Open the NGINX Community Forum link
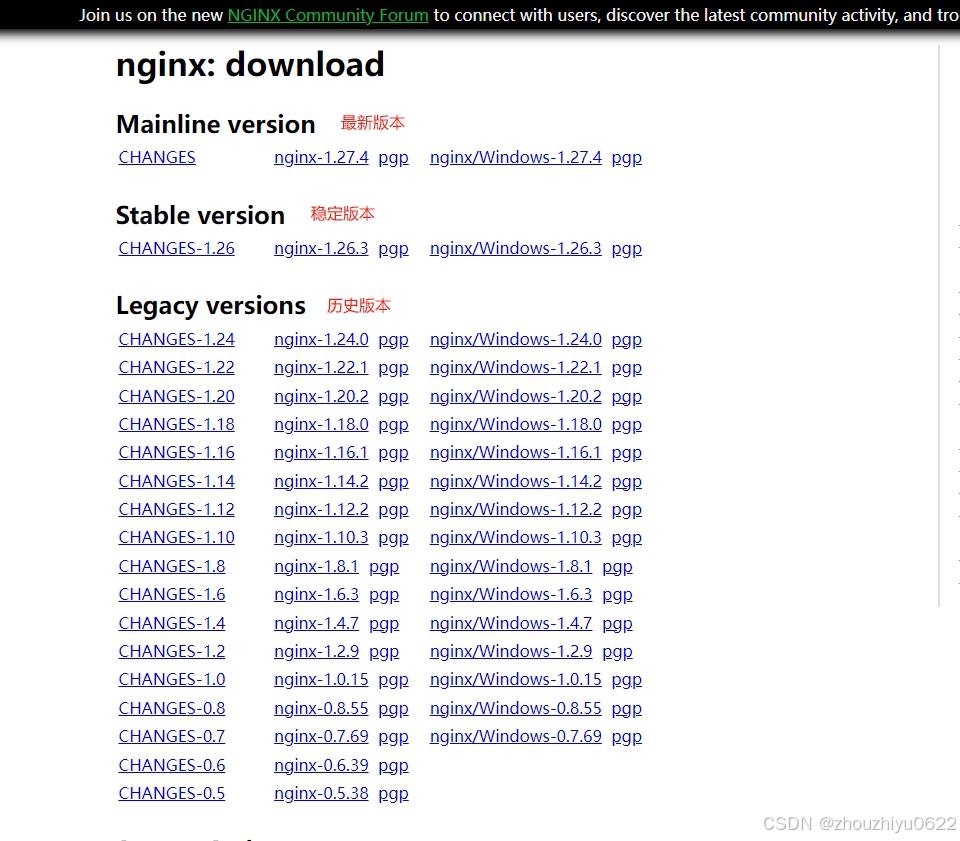 [328, 15]
